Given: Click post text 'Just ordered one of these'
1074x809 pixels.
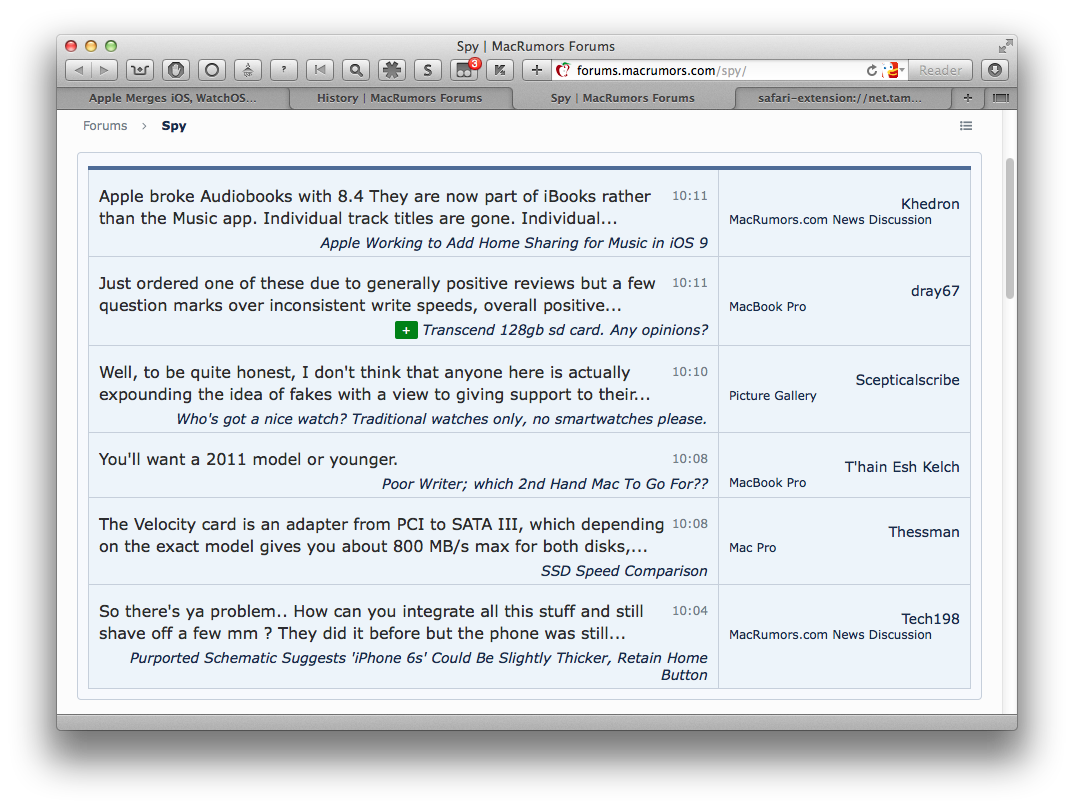Looking at the screenshot, I should [377, 295].
